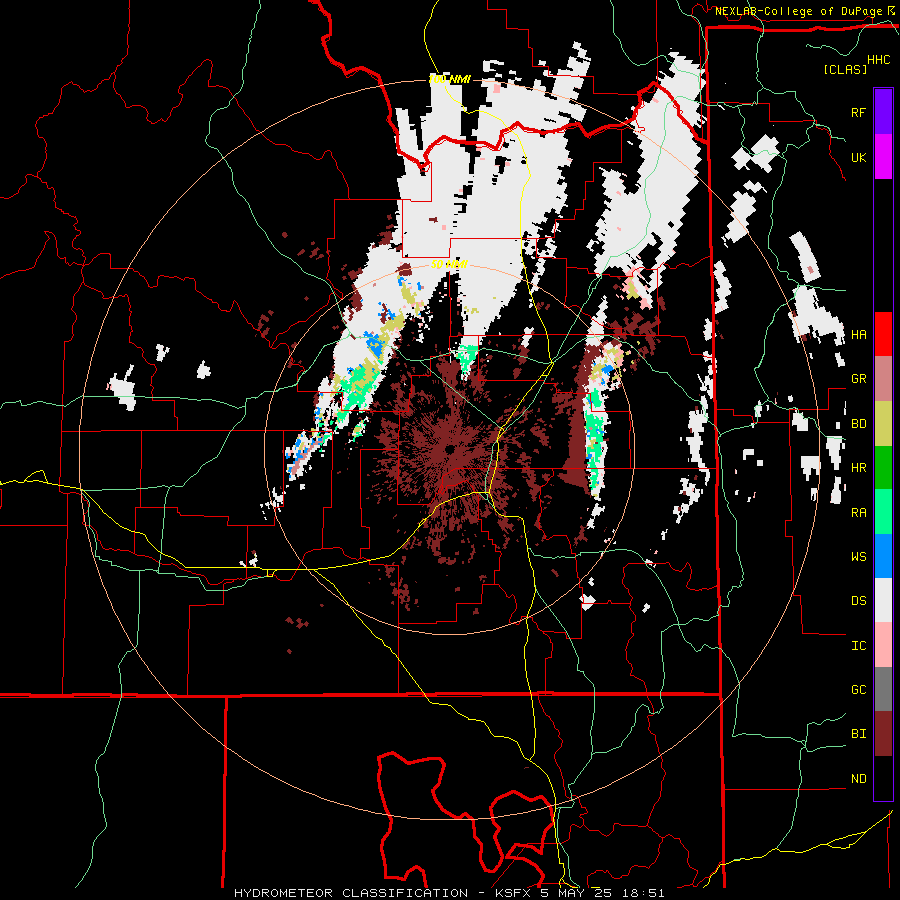Viewport: 900px width, 900px height.
Task: Click the [CLAS] units label
Action: 845,70
